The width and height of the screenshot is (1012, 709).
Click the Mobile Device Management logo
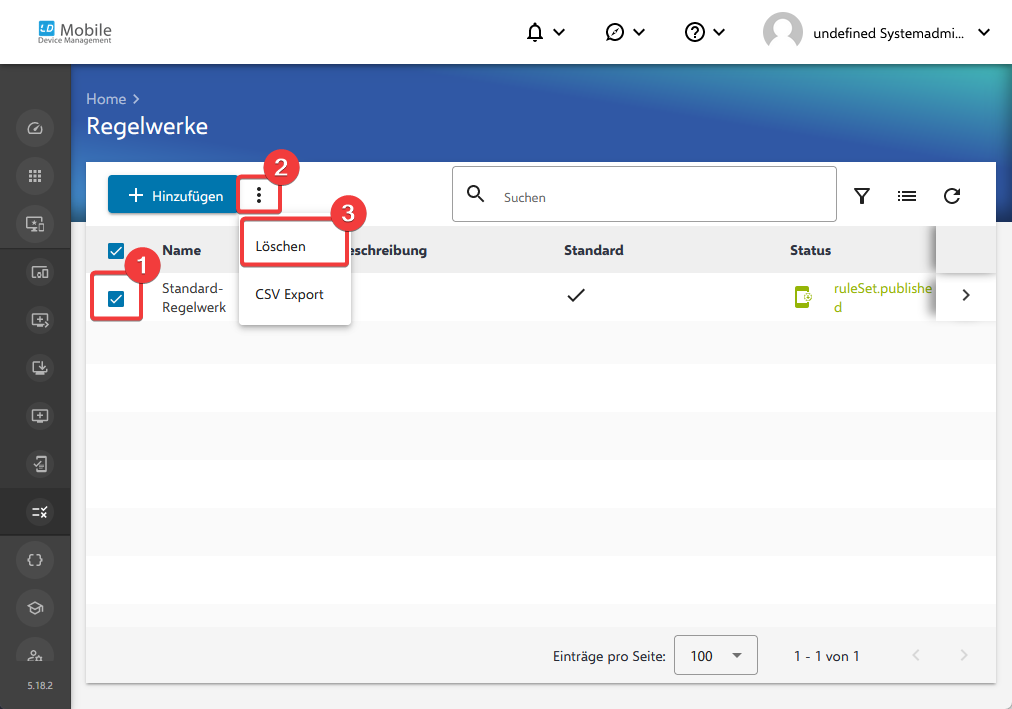[75, 32]
